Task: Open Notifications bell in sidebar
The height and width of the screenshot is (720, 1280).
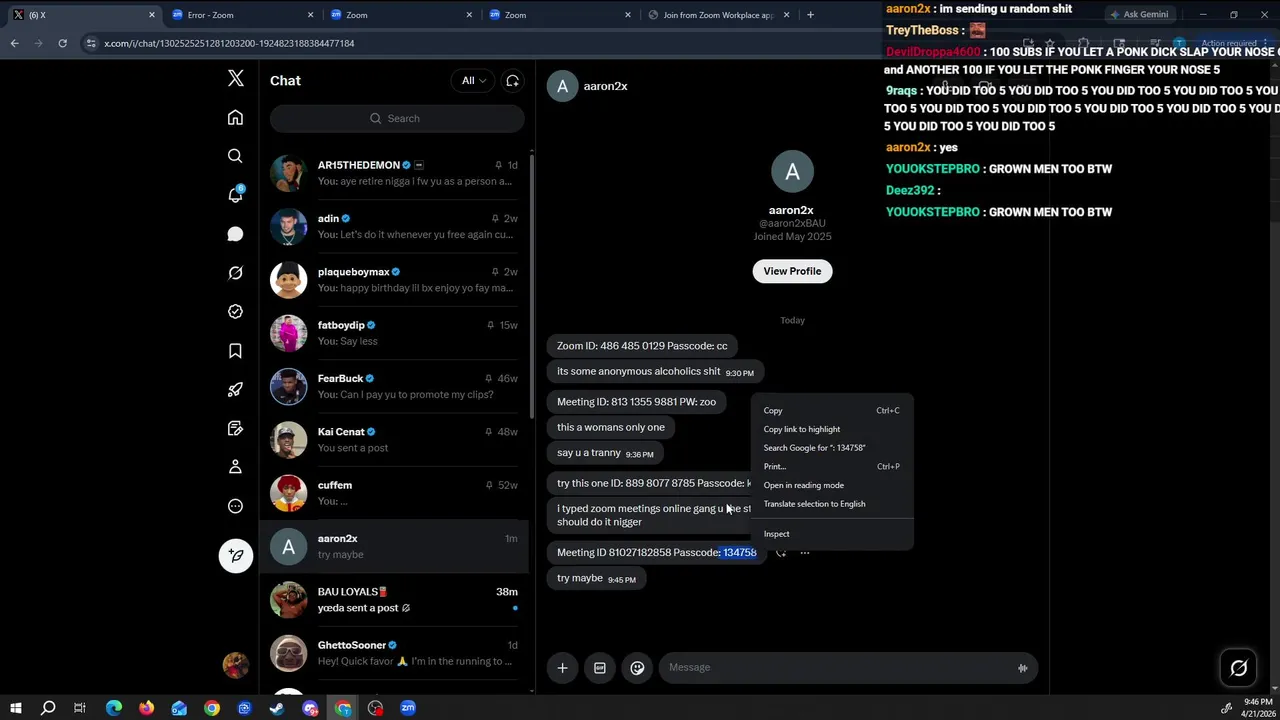Action: pos(235,195)
